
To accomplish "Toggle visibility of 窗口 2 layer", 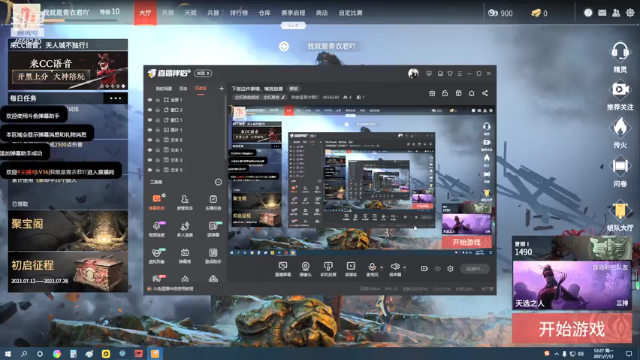I will [150, 110].
